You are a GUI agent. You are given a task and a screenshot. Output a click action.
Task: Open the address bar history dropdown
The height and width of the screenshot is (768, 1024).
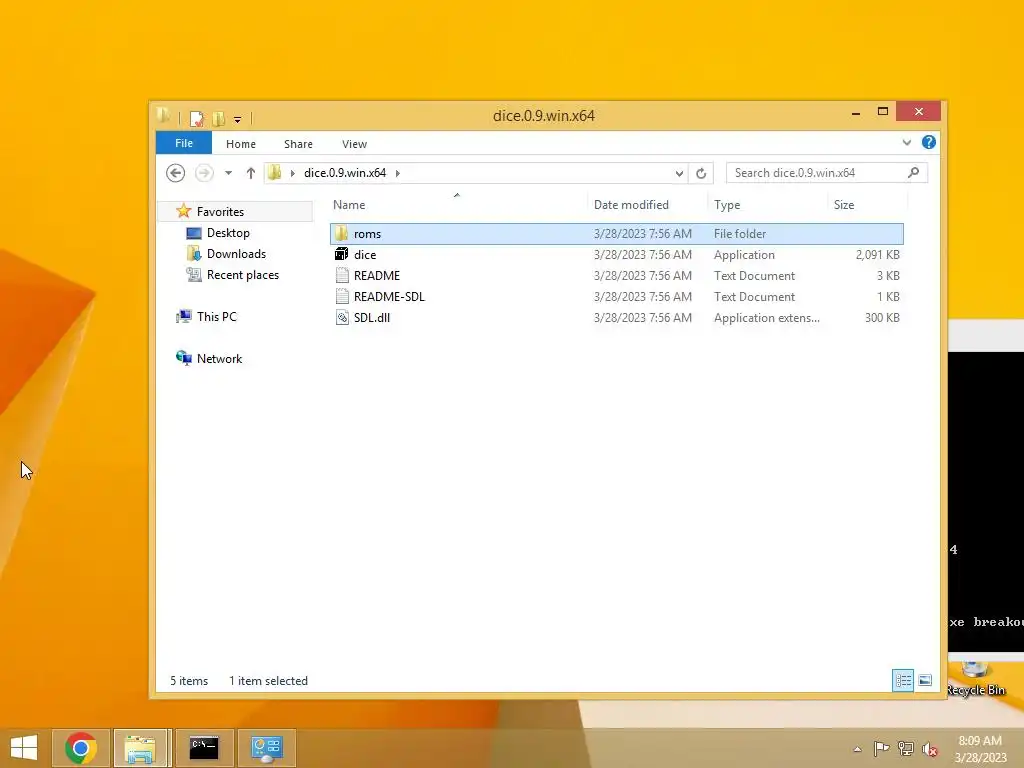[x=679, y=173]
